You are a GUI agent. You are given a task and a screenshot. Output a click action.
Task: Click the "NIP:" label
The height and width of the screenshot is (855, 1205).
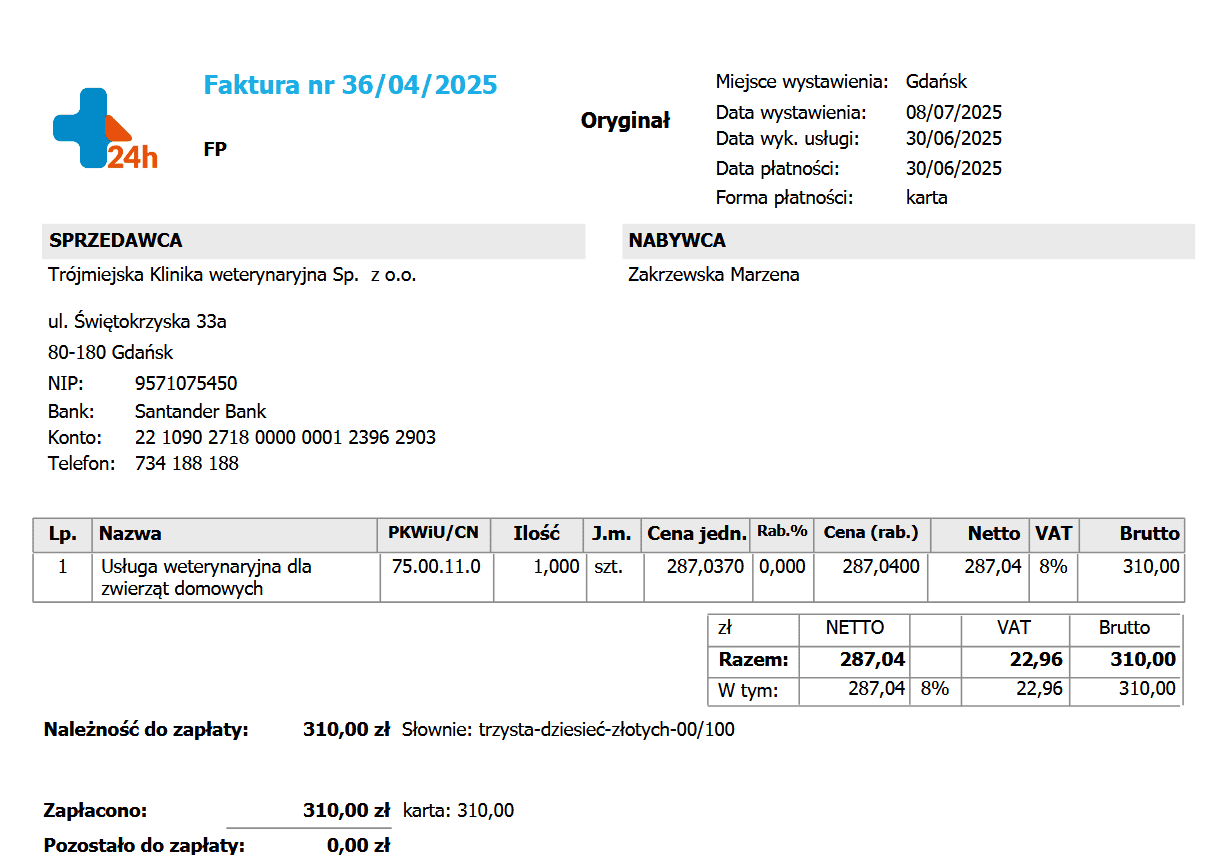66,384
